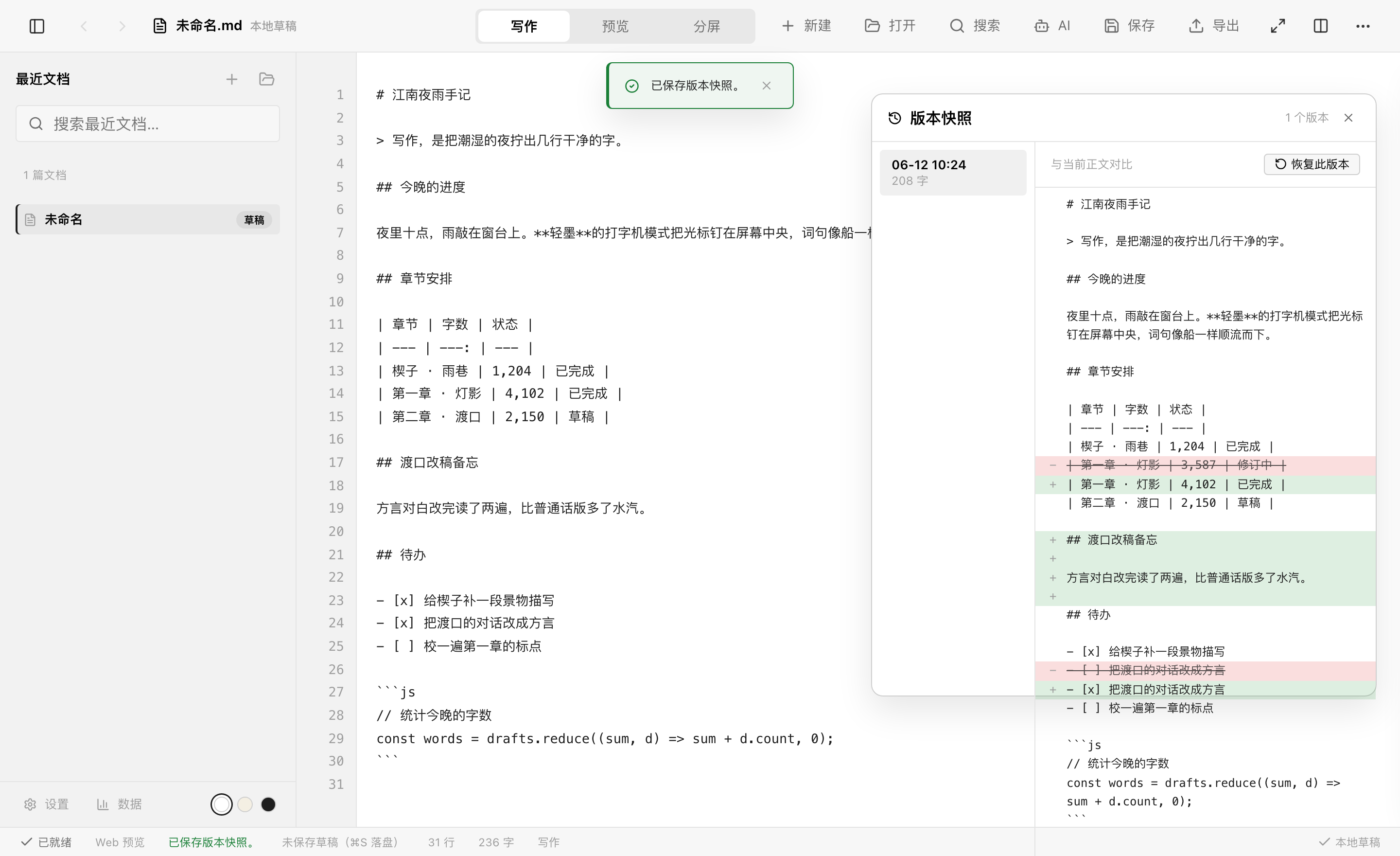This screenshot has width=1400, height=856.
Task: Click the 236 字 word count
Action: pyautogui.click(x=496, y=842)
